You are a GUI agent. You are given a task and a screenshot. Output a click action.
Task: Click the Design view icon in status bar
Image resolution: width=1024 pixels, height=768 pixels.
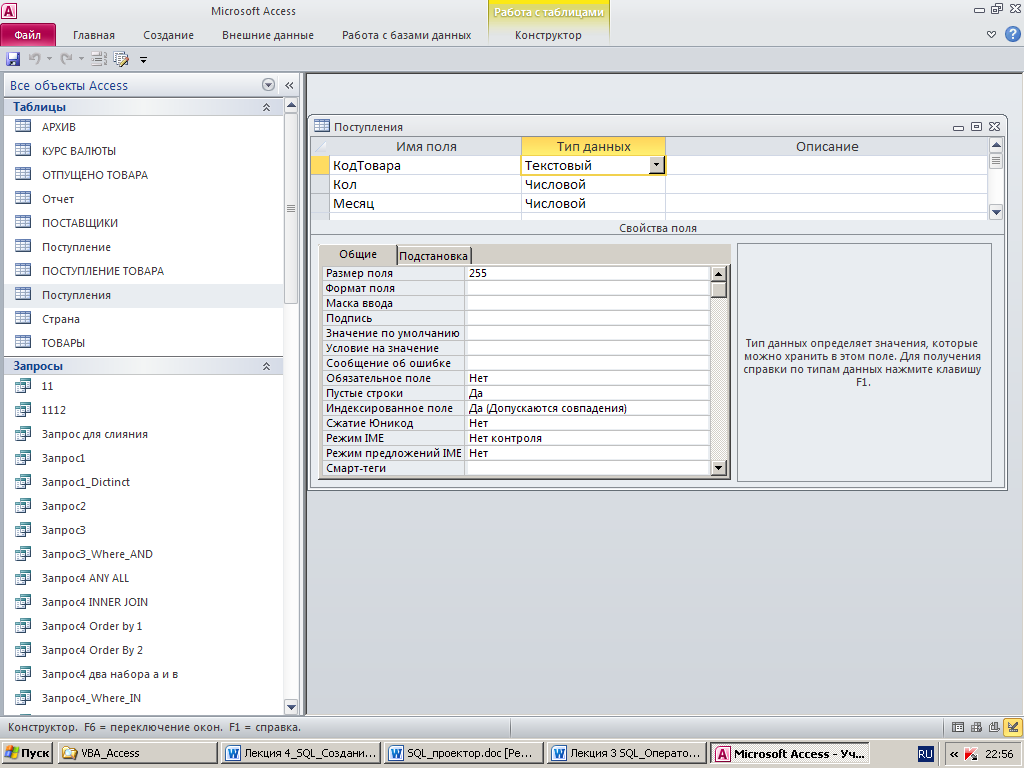[x=1013, y=727]
